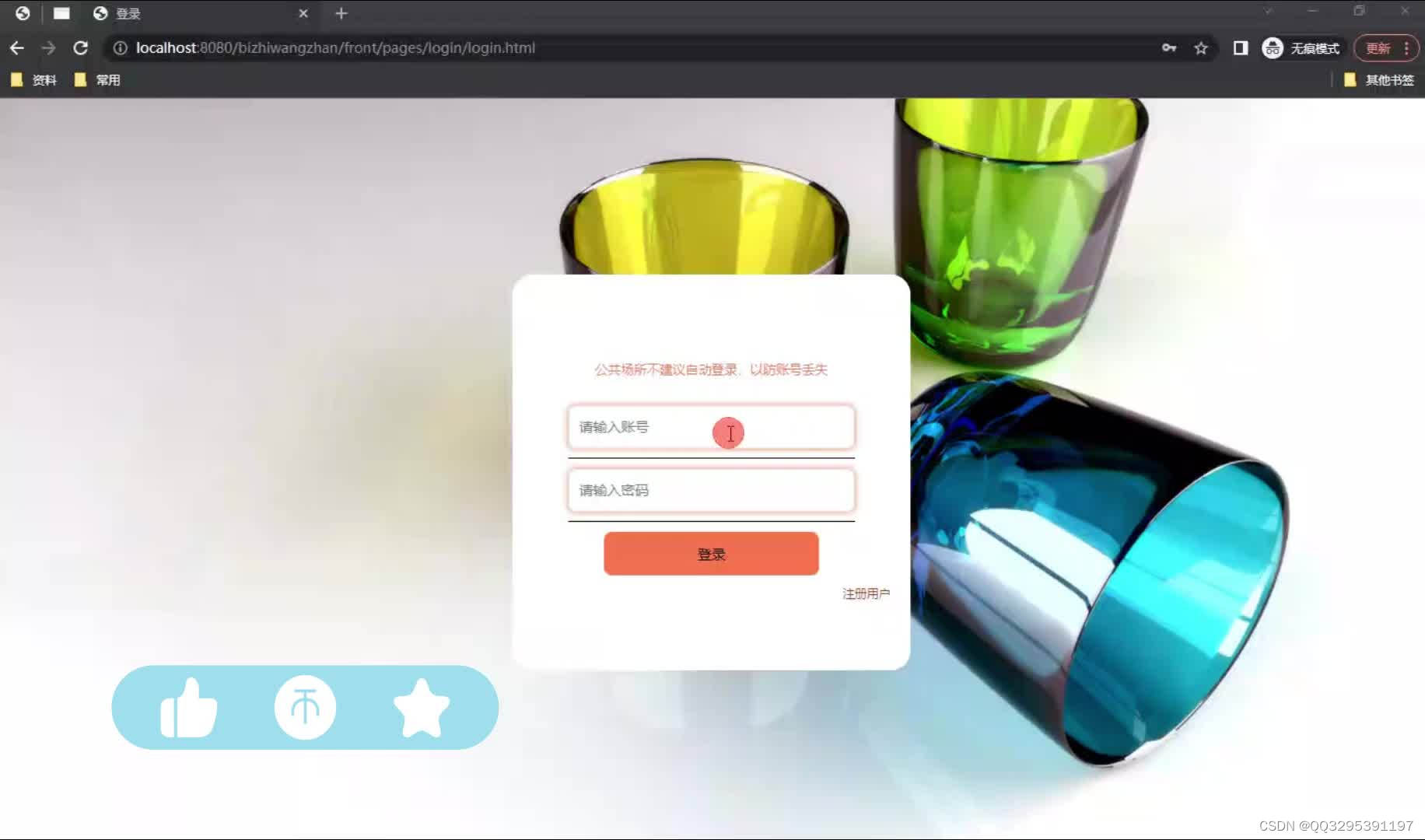Open the site info icon in address bar
The image size is (1425, 840).
[120, 48]
